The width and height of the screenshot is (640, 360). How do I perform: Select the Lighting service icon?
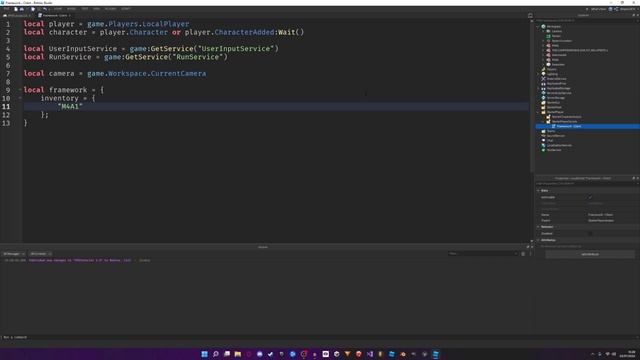point(544,74)
